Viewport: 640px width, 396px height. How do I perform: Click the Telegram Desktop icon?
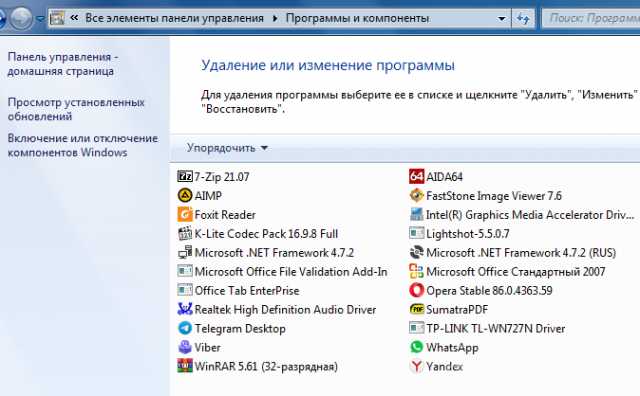[185, 328]
